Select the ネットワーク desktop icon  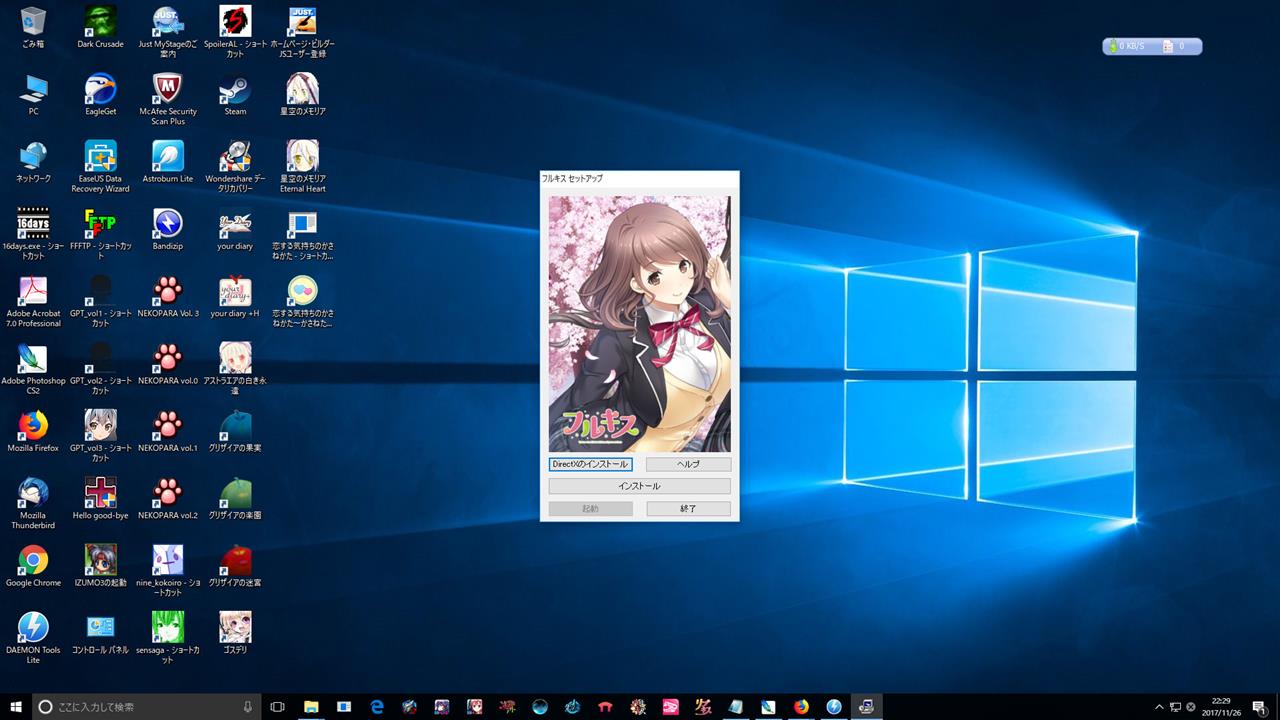point(33,162)
